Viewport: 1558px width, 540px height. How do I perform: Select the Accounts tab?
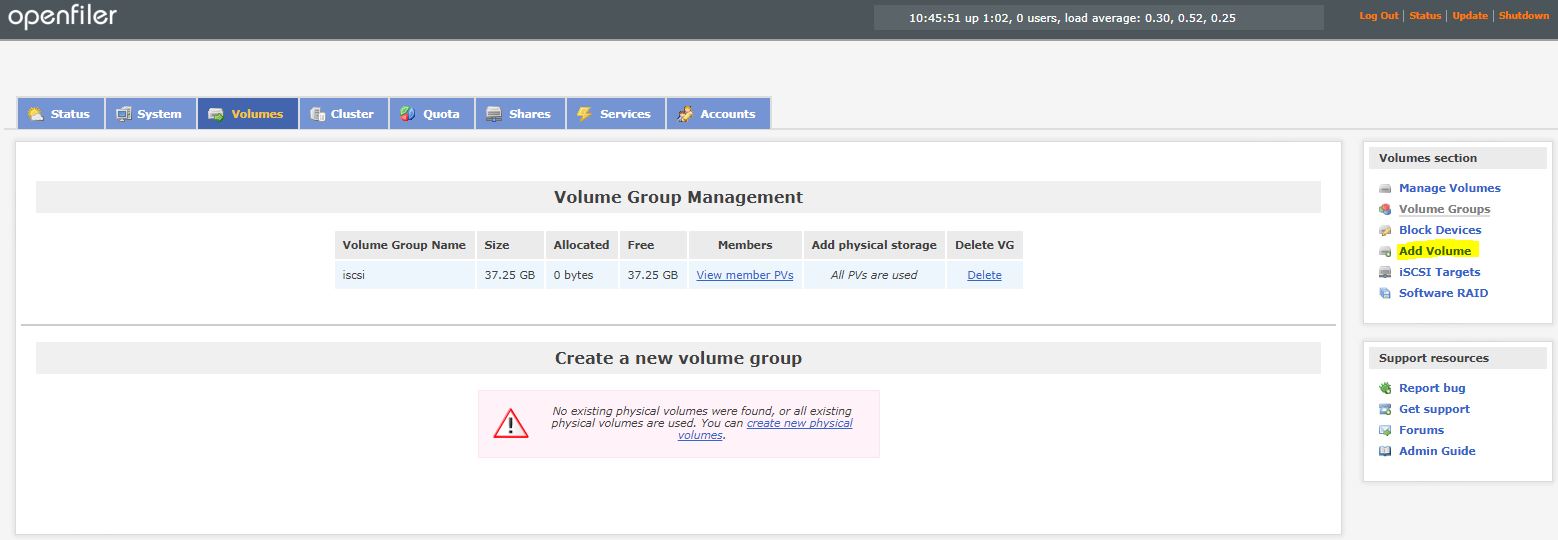(x=717, y=114)
